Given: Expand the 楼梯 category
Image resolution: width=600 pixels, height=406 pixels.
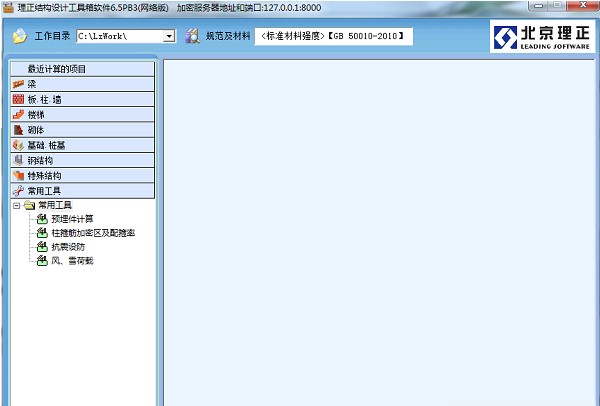Looking at the screenshot, I should pyautogui.click(x=83, y=114).
